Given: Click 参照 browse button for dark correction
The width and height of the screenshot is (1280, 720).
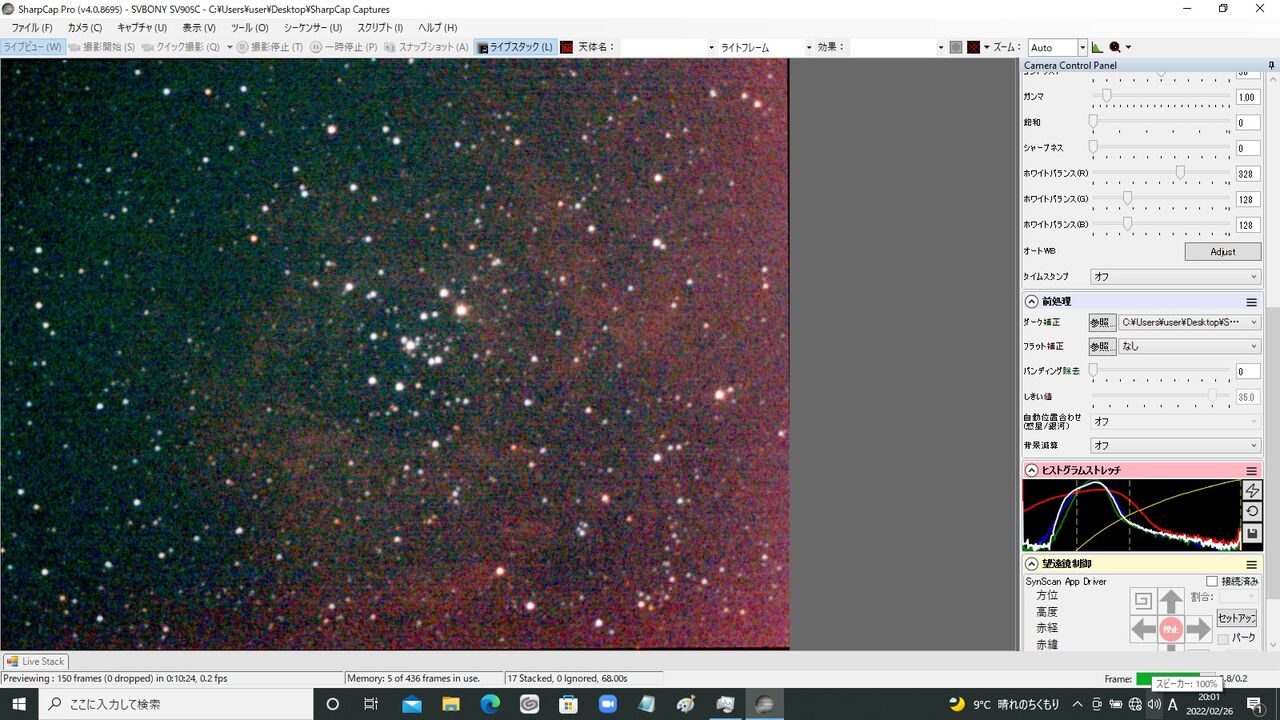Looking at the screenshot, I should click(1101, 322).
